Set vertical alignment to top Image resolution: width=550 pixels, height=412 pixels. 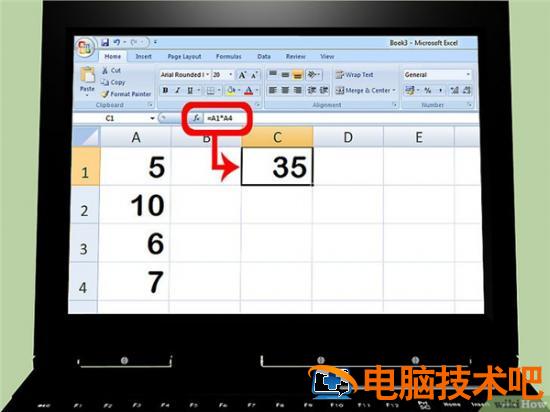pos(273,74)
